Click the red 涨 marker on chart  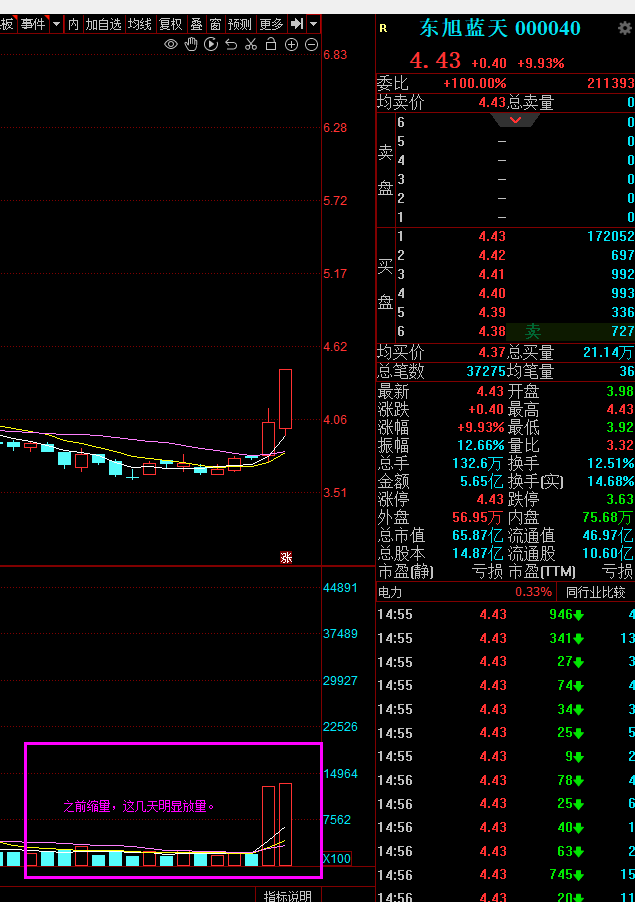(x=286, y=557)
